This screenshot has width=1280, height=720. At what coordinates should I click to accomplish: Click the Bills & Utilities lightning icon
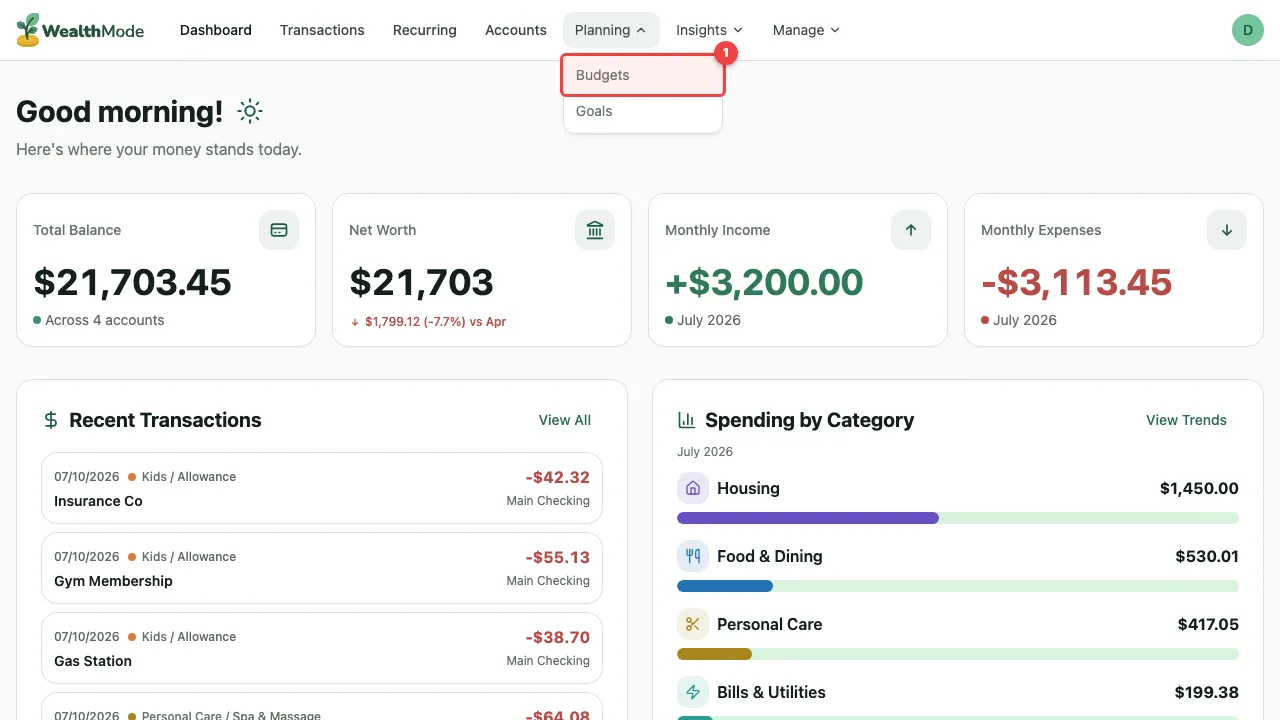693,692
